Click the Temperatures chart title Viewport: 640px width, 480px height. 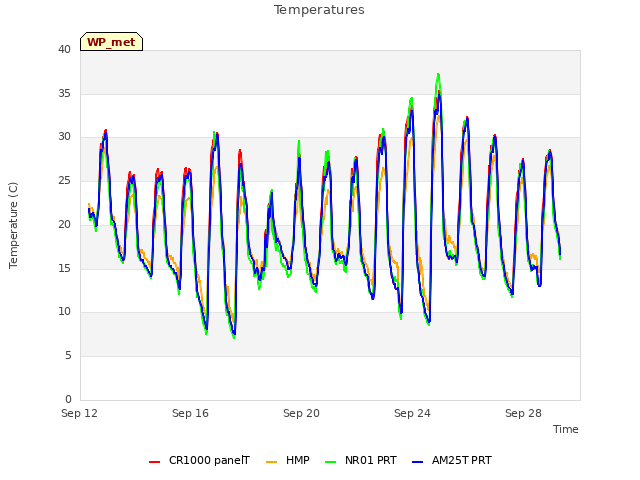point(319,10)
